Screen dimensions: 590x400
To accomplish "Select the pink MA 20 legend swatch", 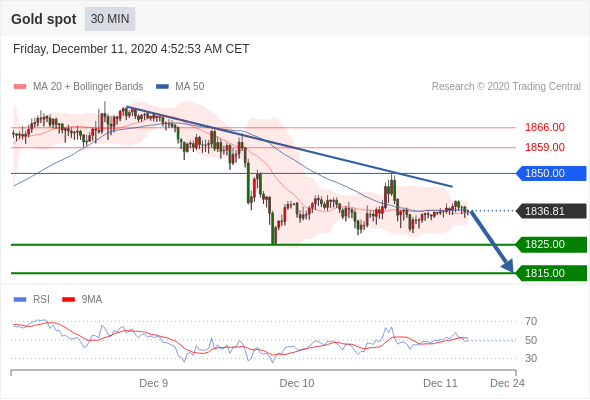I will tap(20, 87).
